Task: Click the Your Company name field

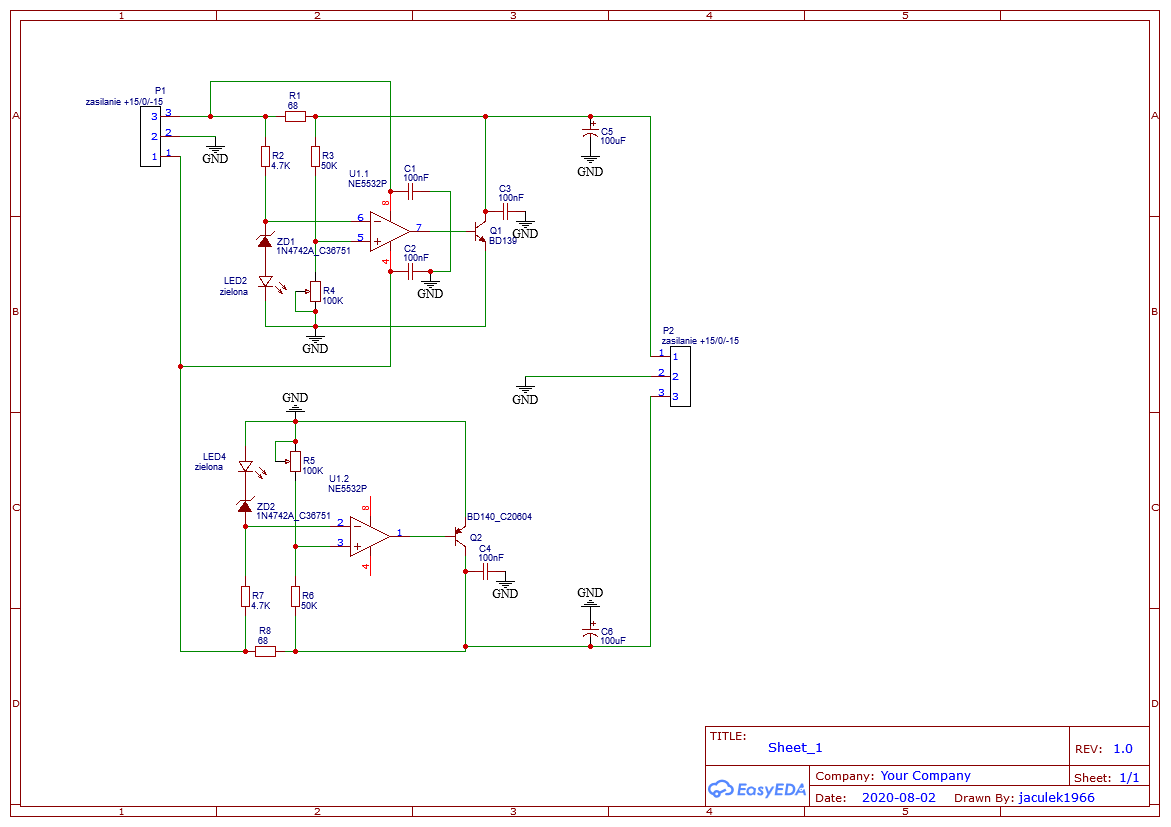Action: pos(925,775)
